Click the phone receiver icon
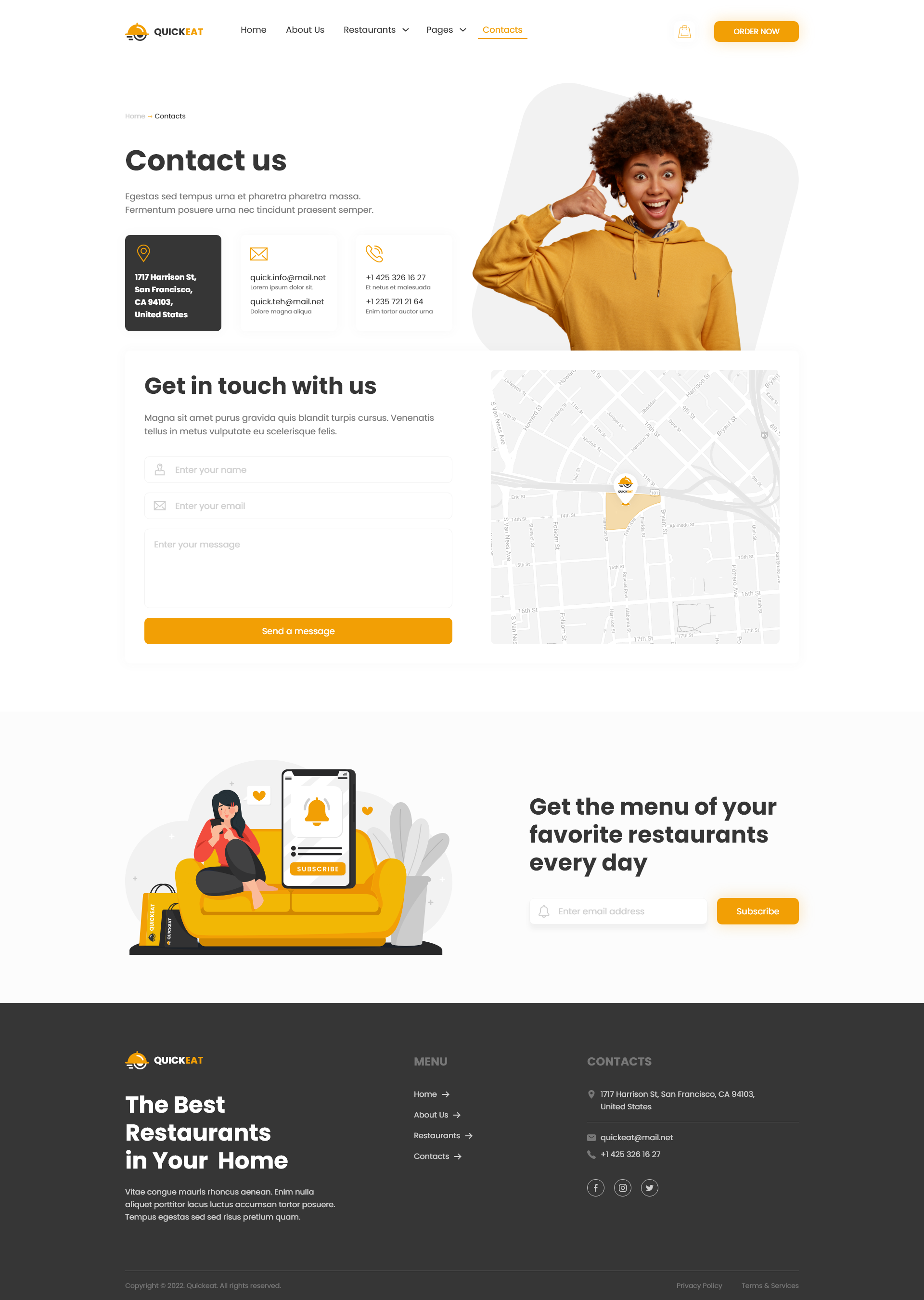Viewport: 924px width, 1300px height. click(x=375, y=253)
